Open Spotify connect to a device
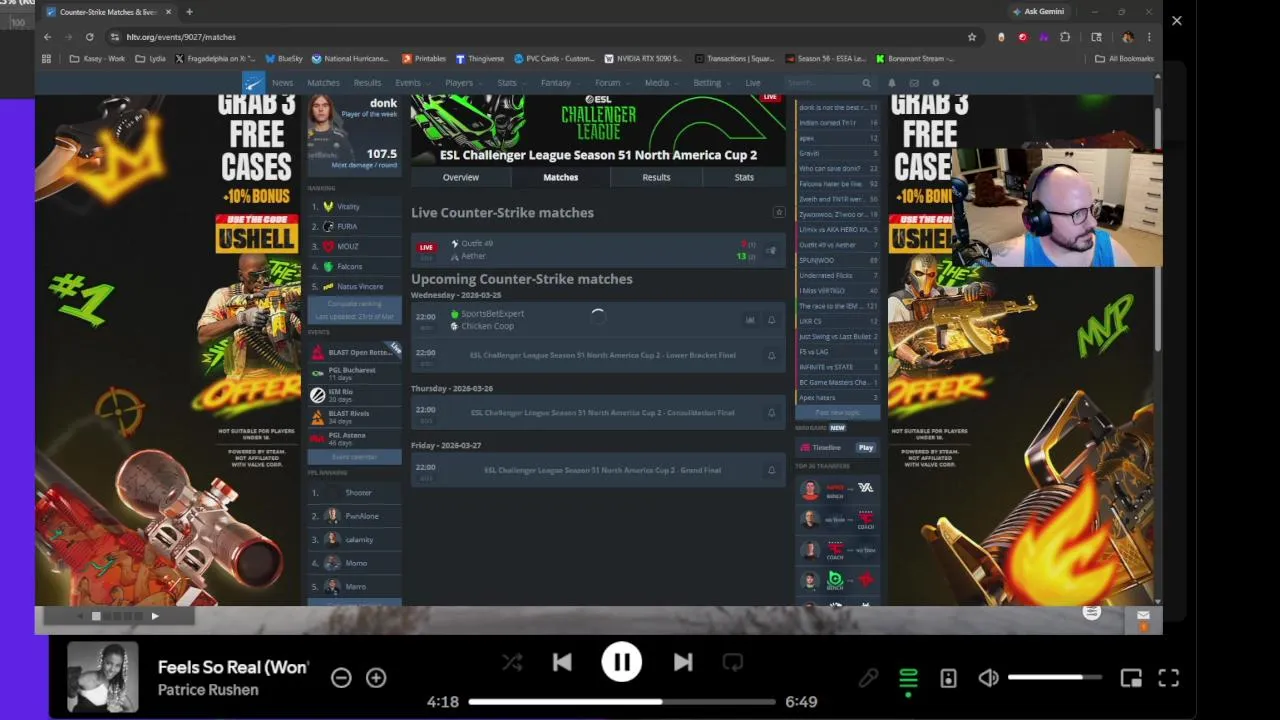The width and height of the screenshot is (1280, 720). [x=948, y=679]
